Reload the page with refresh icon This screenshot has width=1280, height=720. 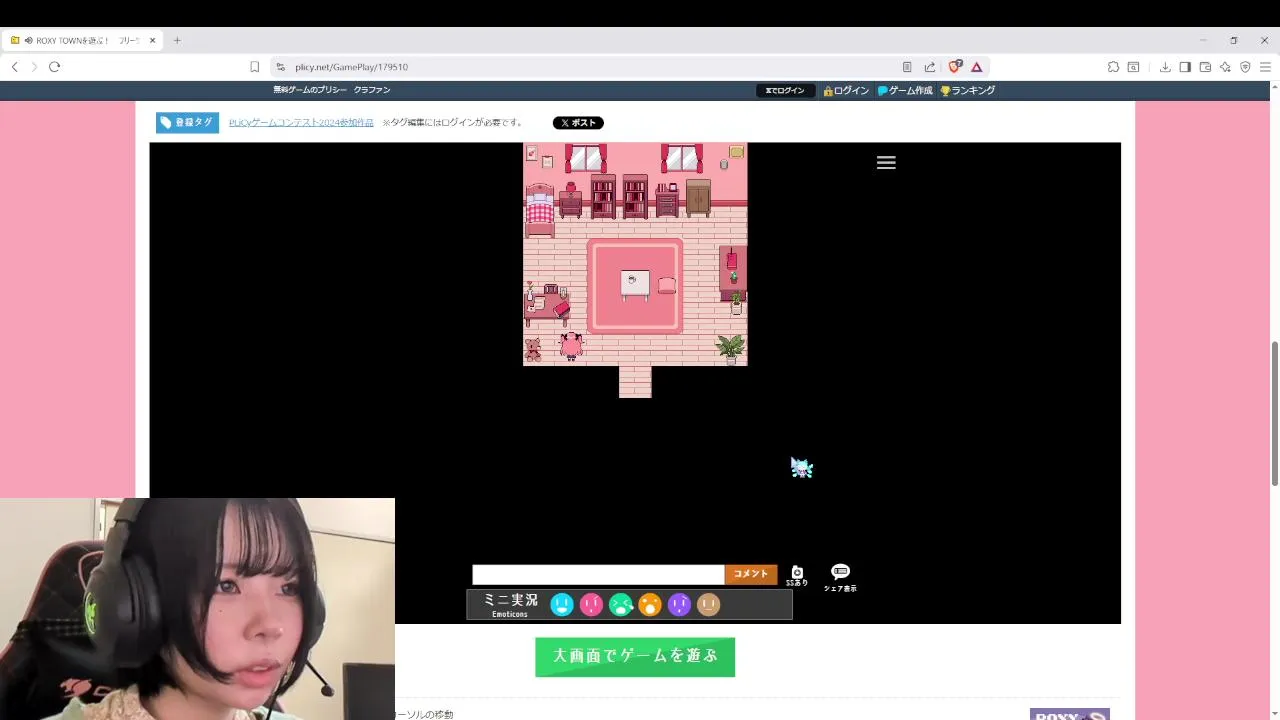tap(54, 67)
